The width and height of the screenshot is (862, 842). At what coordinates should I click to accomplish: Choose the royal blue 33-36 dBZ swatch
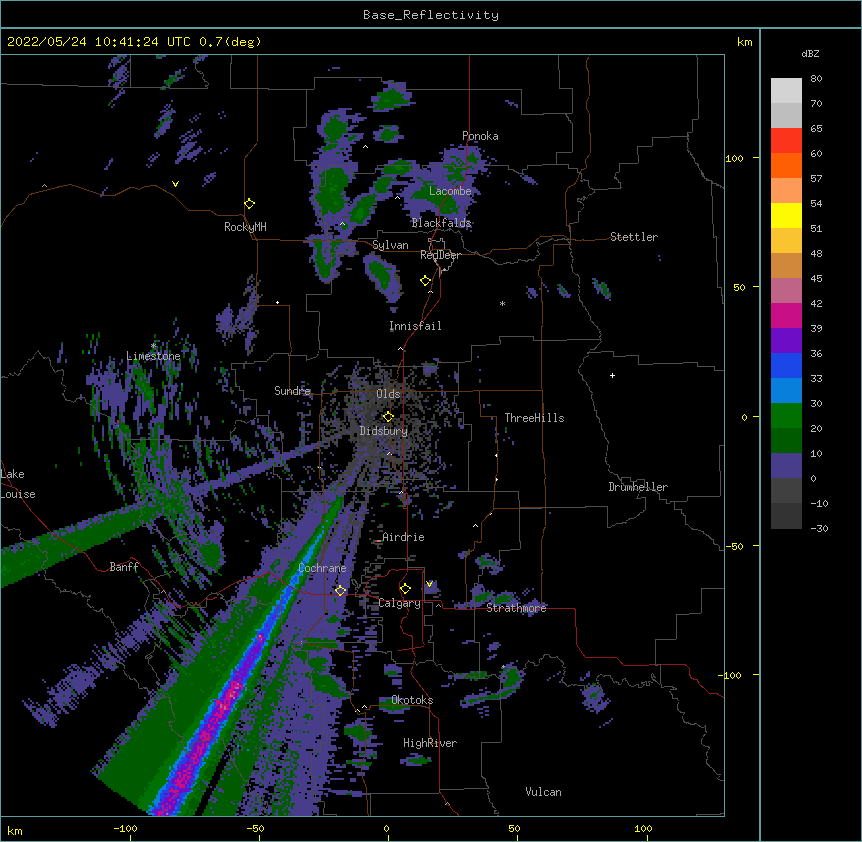(786, 365)
